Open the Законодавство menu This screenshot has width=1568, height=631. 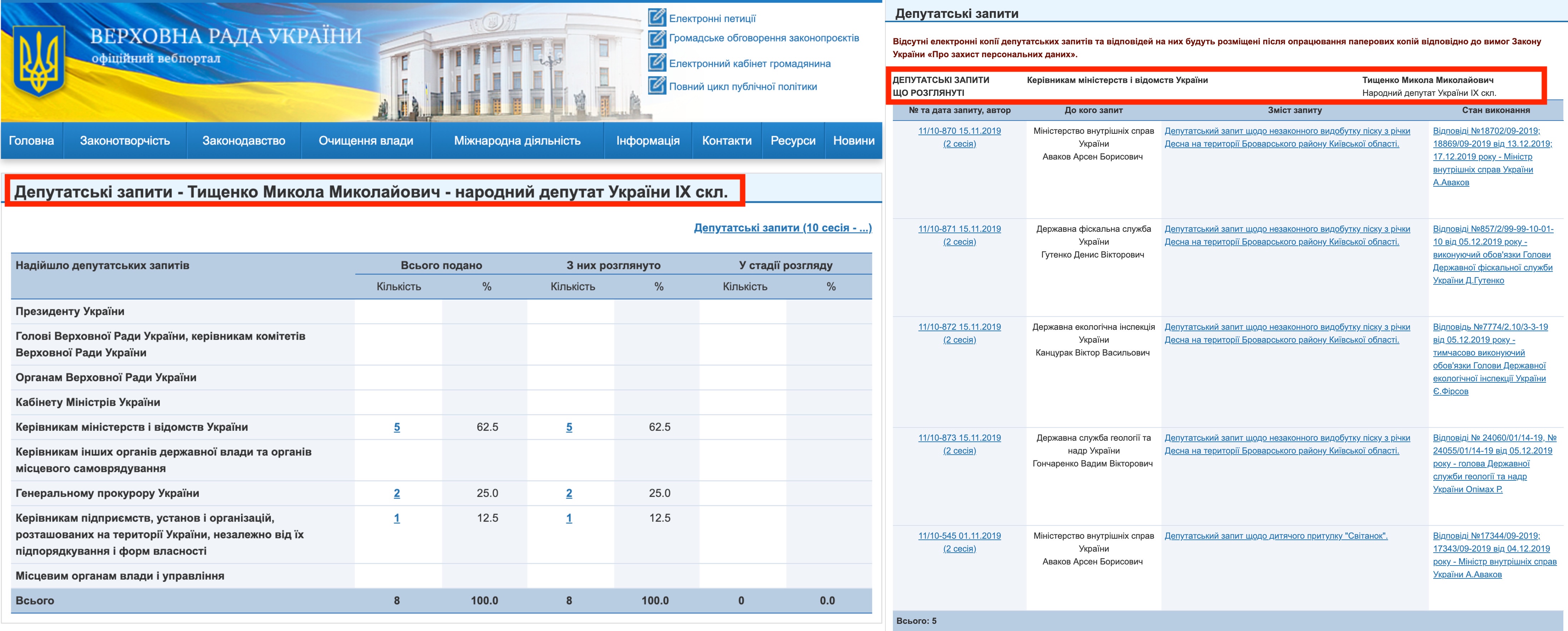pos(244,141)
